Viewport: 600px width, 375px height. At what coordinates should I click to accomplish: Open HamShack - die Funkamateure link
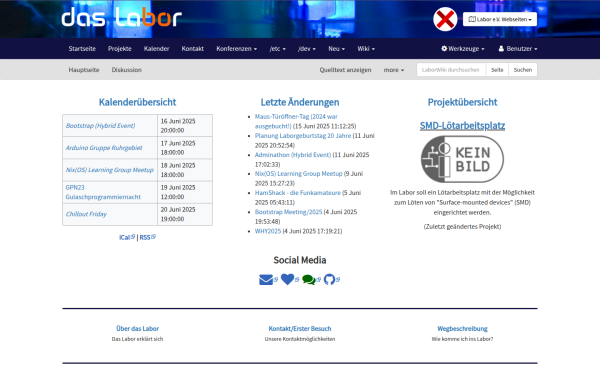point(298,192)
